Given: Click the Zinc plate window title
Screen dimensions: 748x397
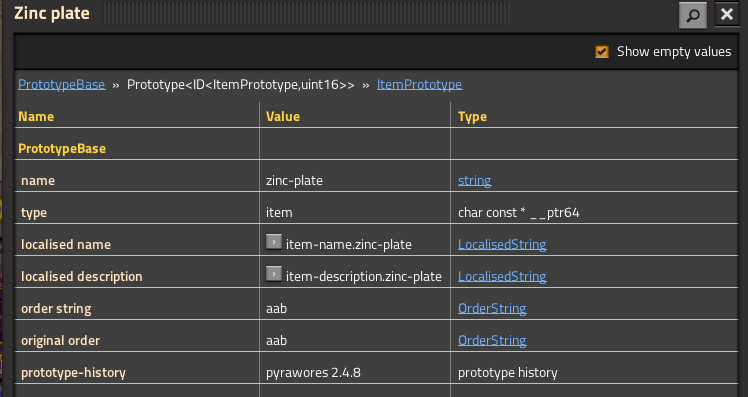Looking at the screenshot, I should [x=52, y=13].
